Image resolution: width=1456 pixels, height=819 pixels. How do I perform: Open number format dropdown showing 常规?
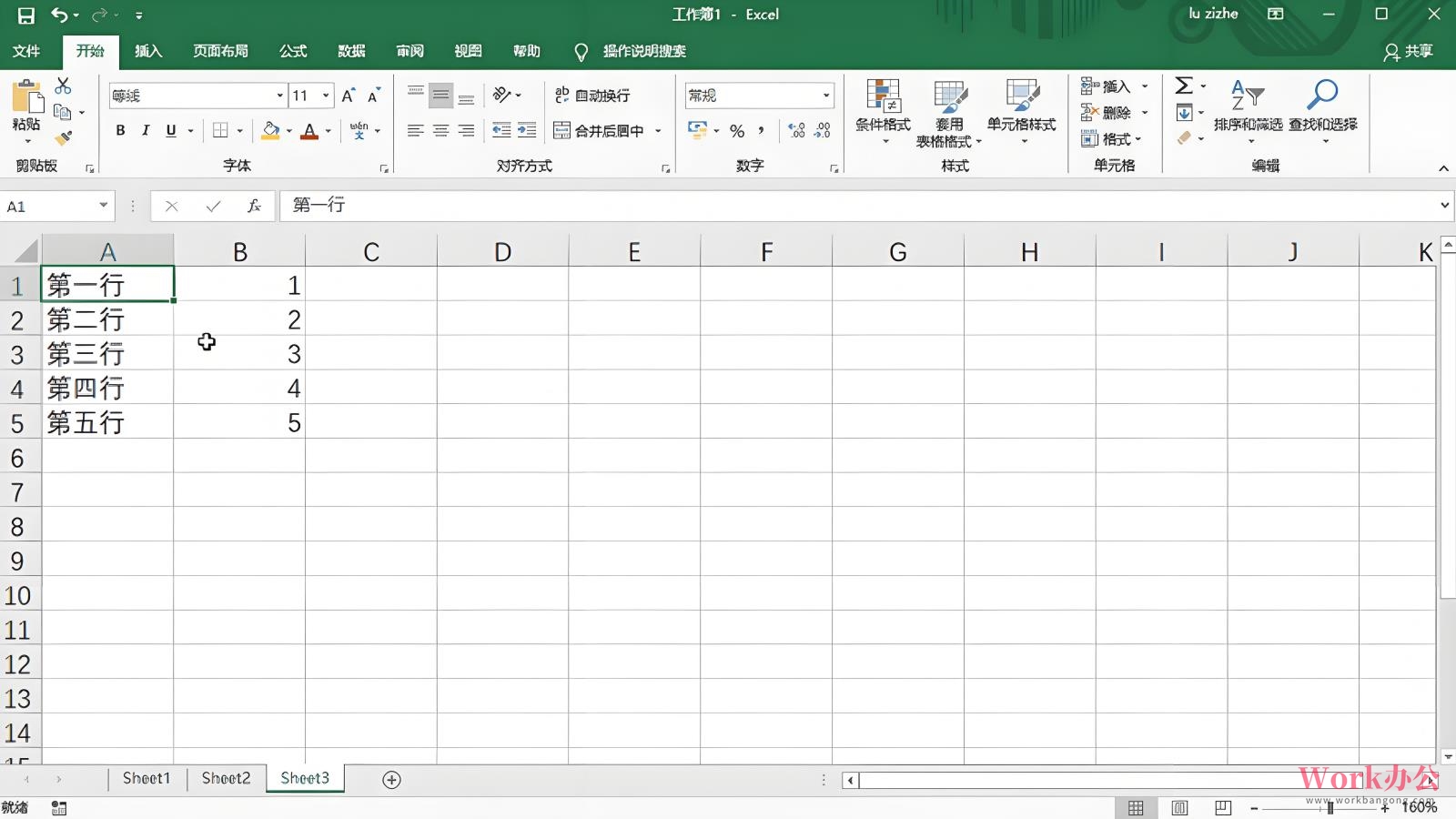point(826,96)
